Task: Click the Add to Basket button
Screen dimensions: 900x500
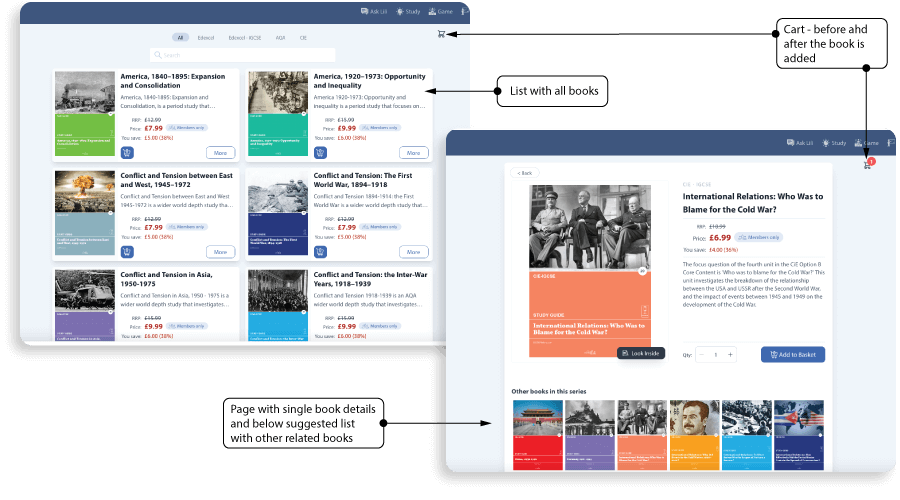Action: tap(793, 355)
